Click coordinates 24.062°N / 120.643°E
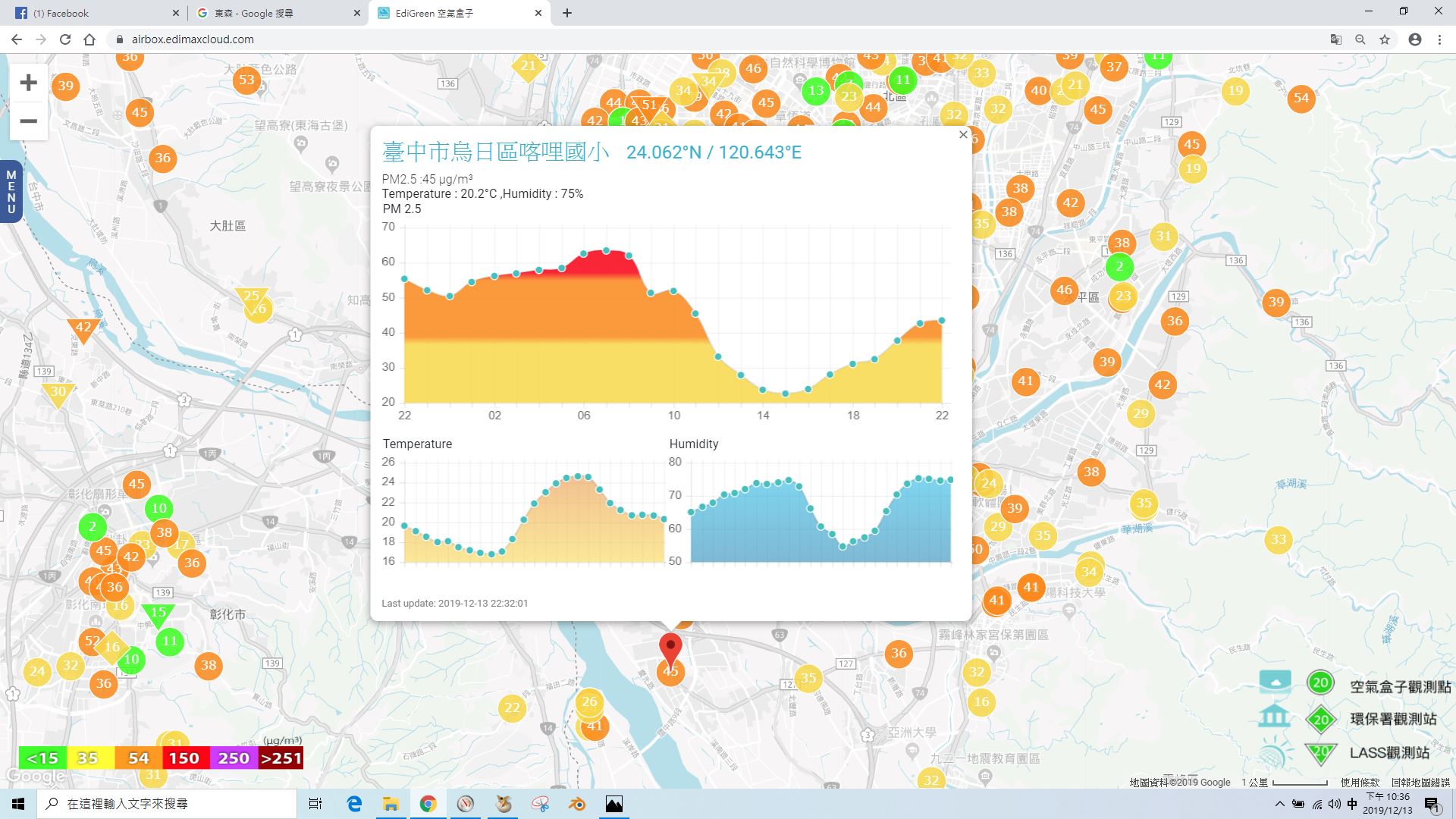Screen dimensions: 1456x819 click(x=714, y=152)
